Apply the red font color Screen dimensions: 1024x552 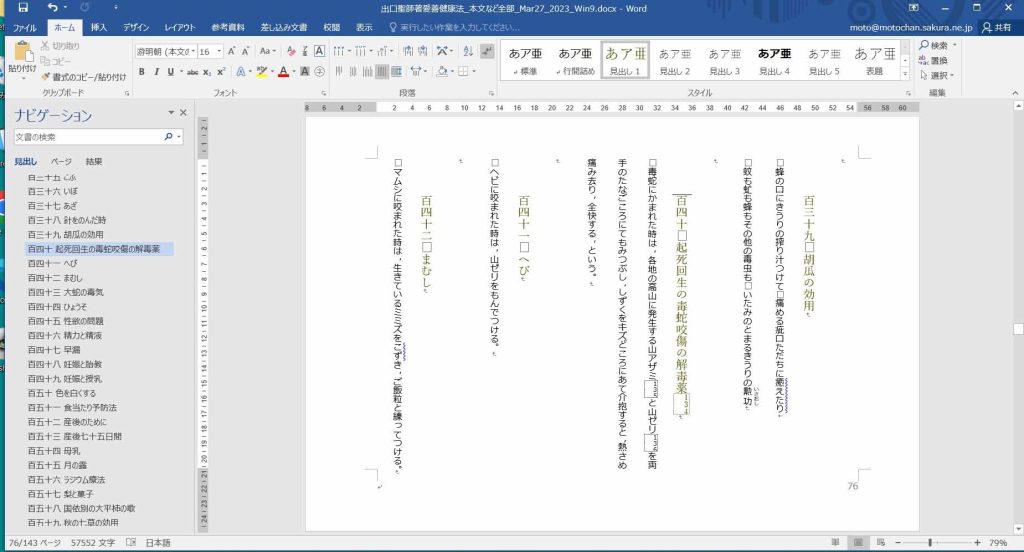[x=283, y=71]
